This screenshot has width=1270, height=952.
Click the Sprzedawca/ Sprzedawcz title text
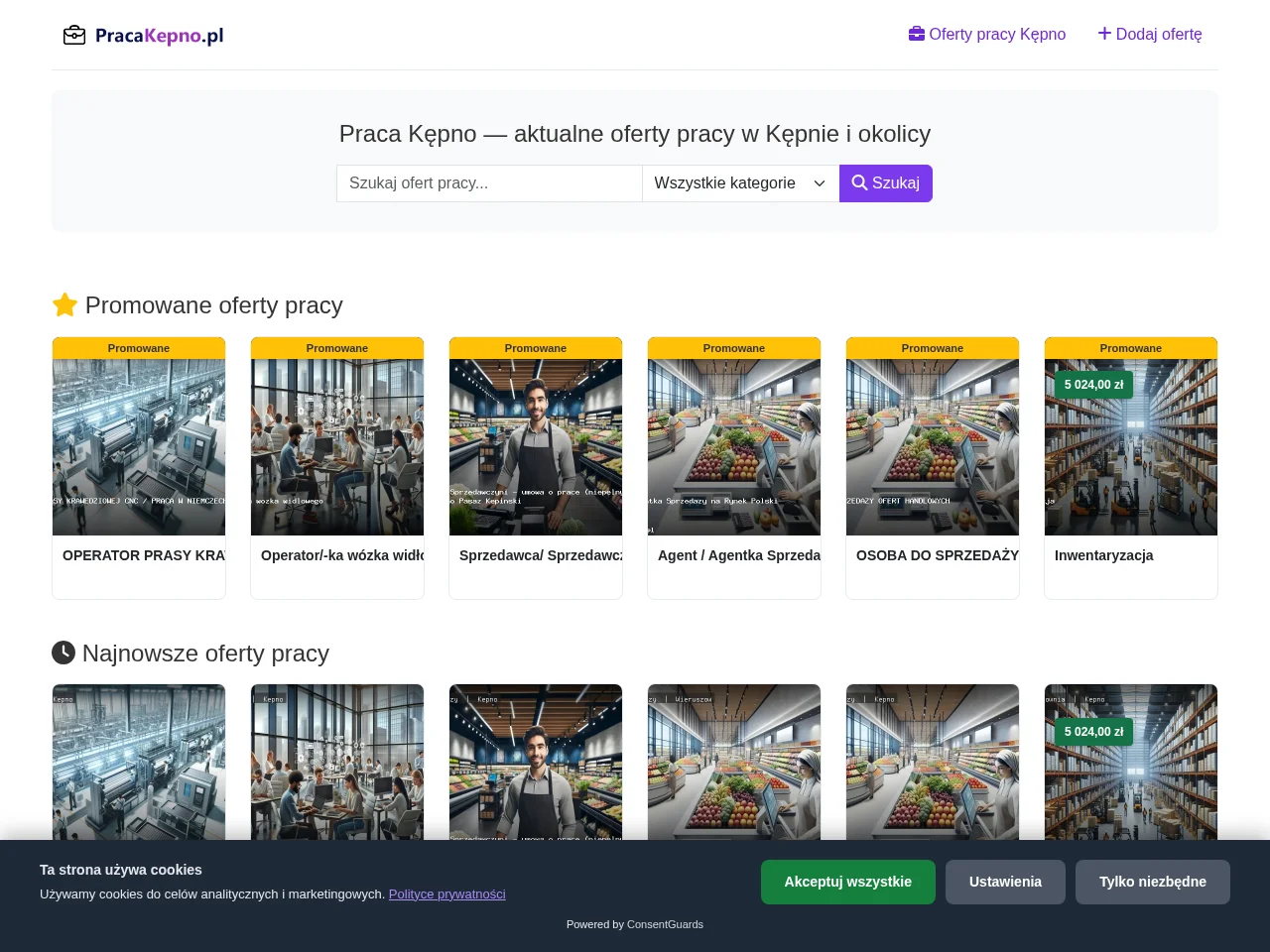[x=541, y=555]
